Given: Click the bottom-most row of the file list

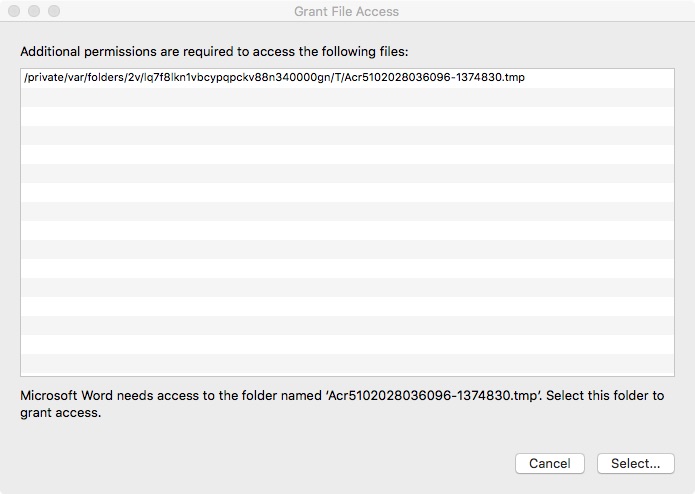Looking at the screenshot, I should pyautogui.click(x=348, y=365).
